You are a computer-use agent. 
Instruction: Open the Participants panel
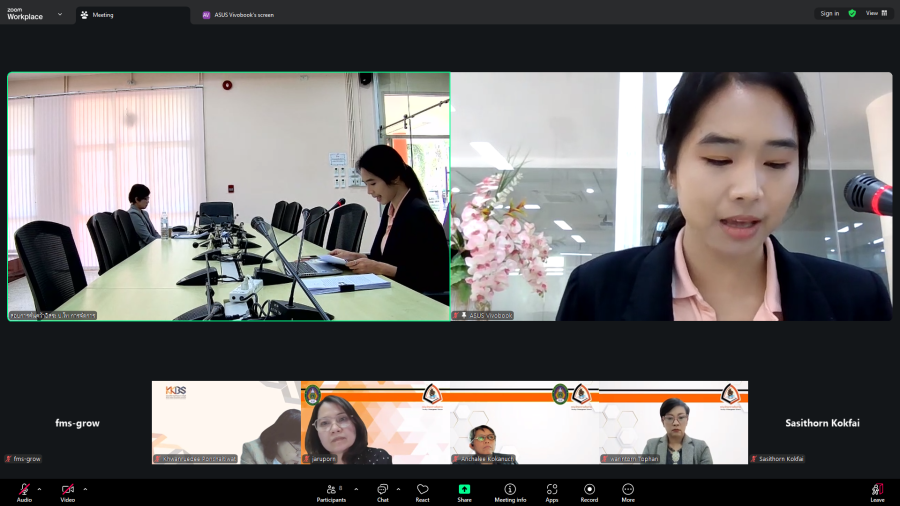click(331, 491)
